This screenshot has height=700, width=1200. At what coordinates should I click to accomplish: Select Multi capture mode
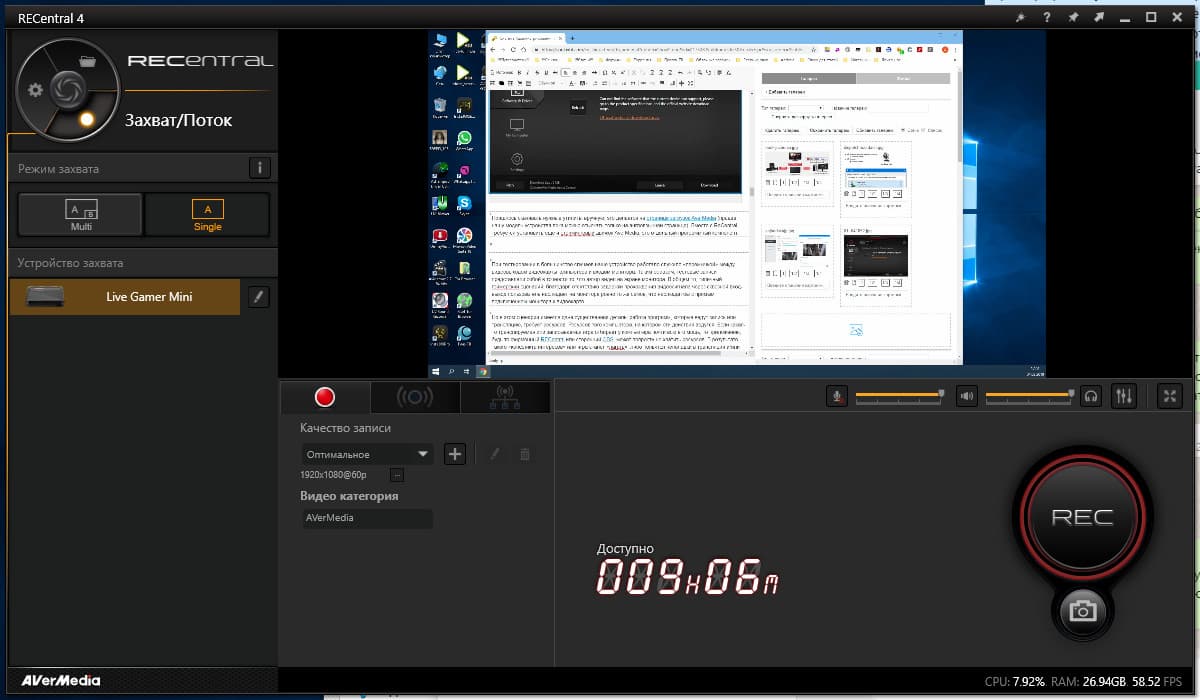tap(81, 214)
